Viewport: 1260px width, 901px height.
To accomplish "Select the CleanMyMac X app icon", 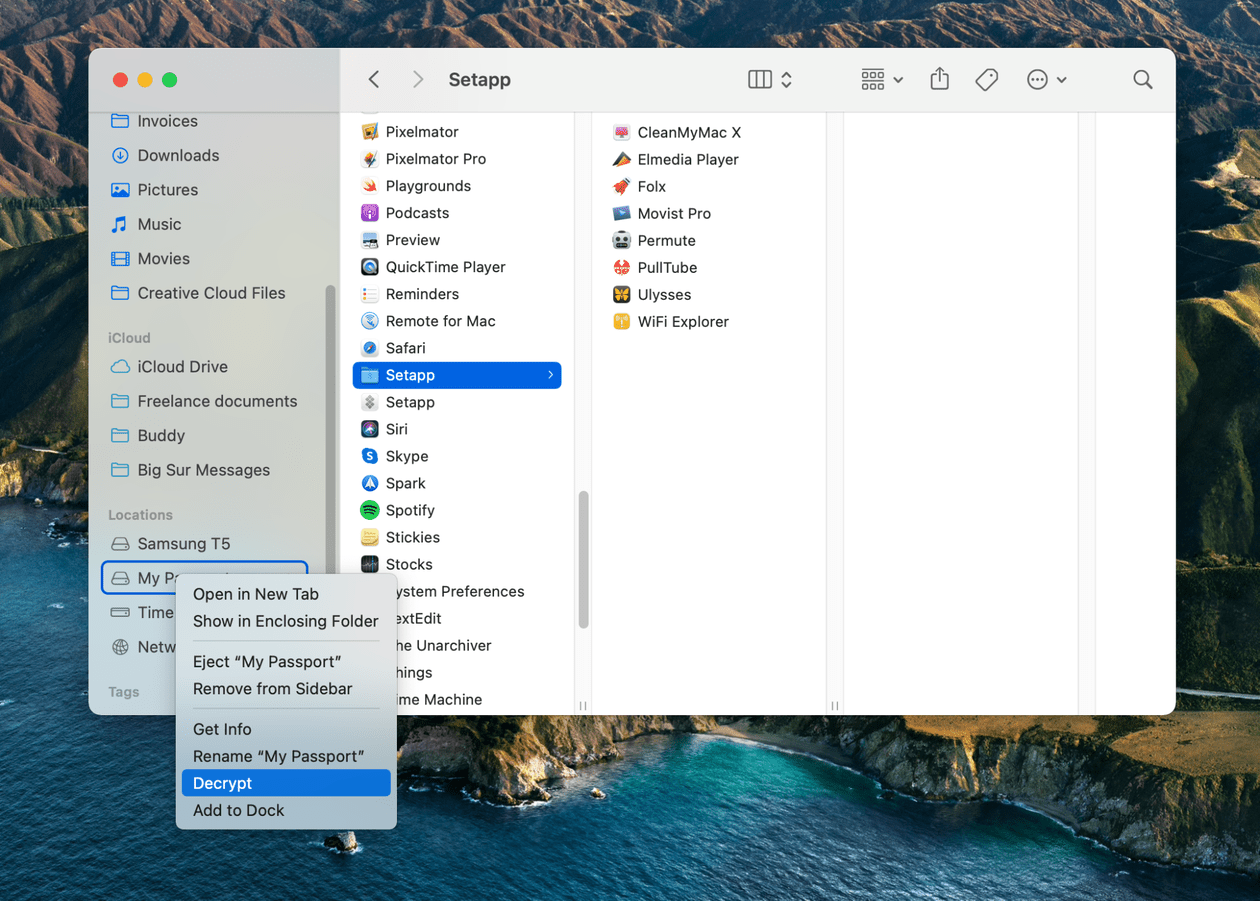I will [x=622, y=133].
